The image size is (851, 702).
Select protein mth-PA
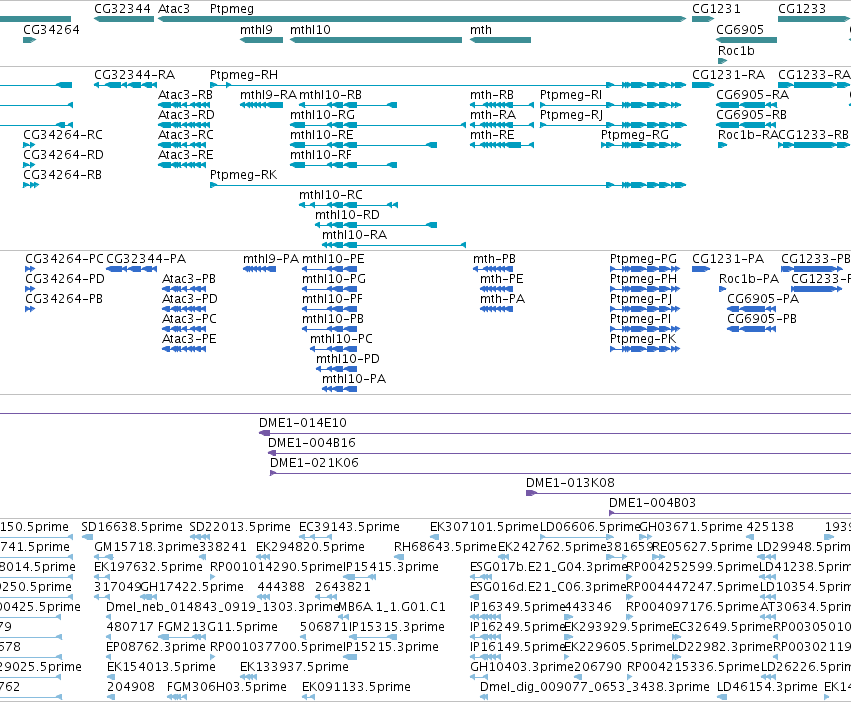496,309
